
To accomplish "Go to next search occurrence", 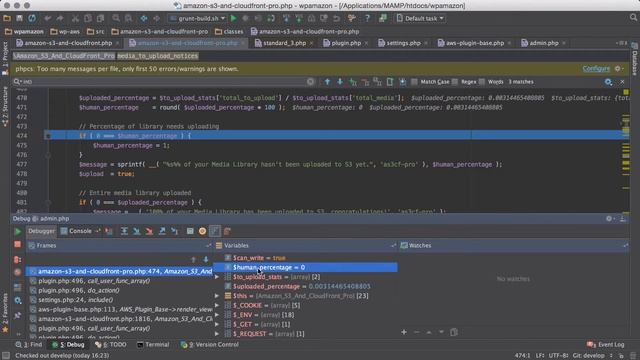I will (x=340, y=82).
